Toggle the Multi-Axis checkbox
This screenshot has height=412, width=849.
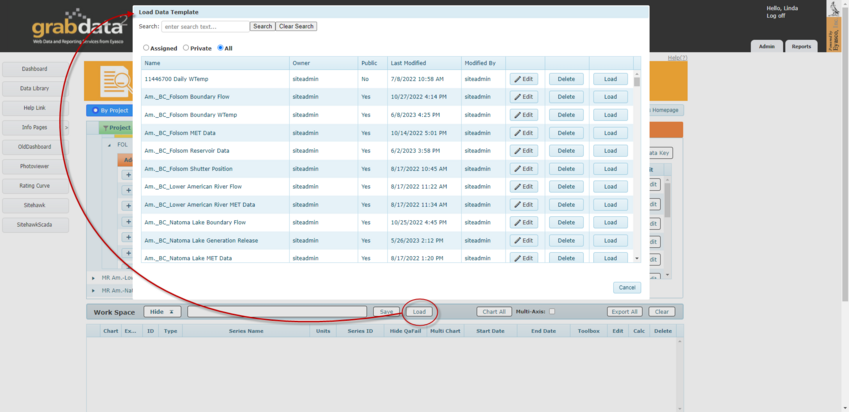click(x=552, y=311)
